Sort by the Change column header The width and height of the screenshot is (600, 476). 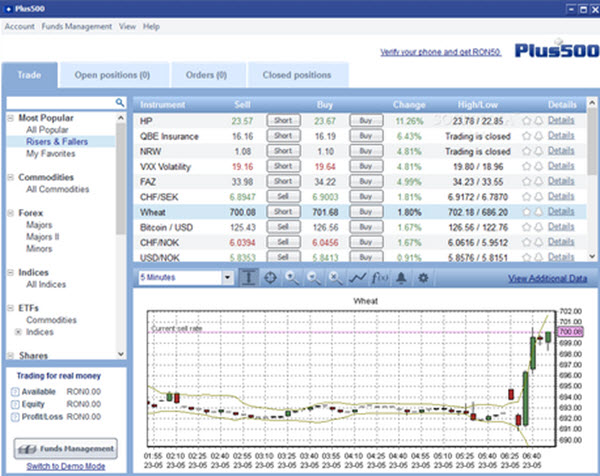coord(409,105)
